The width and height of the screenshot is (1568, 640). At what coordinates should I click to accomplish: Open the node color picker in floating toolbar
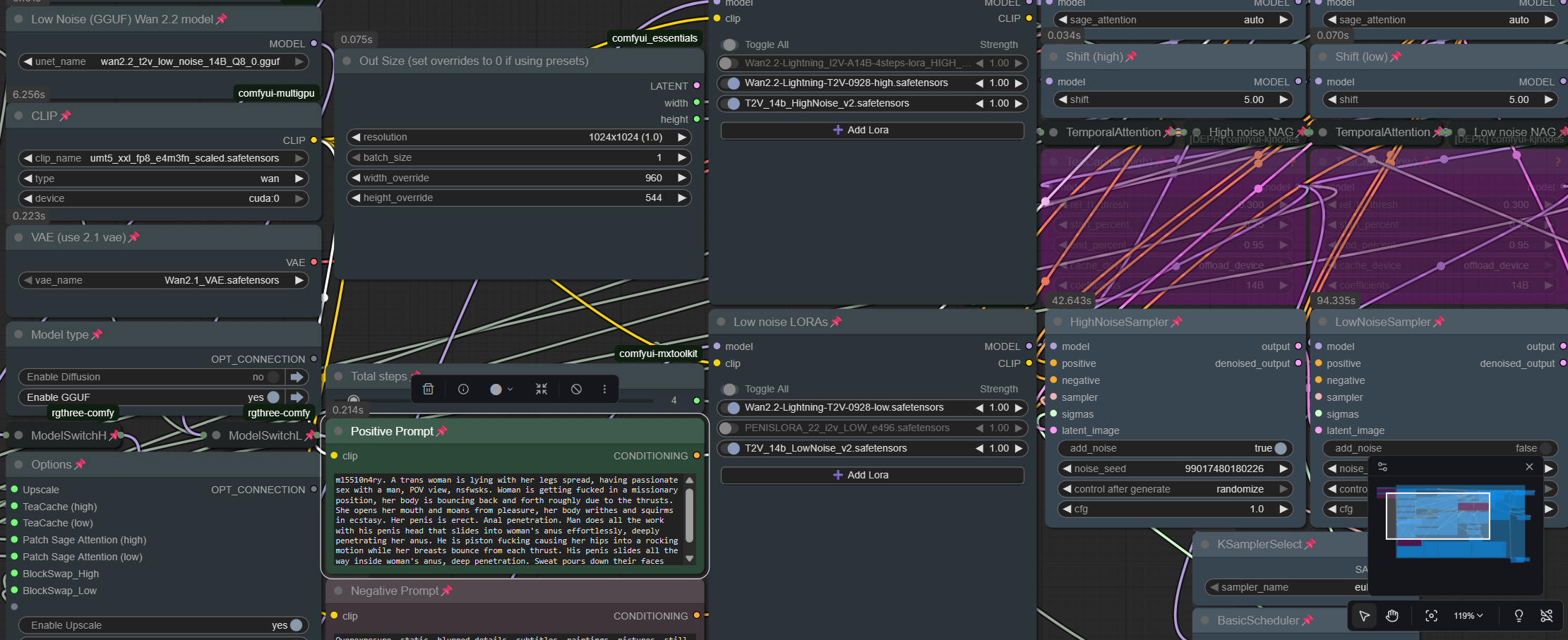coord(501,389)
